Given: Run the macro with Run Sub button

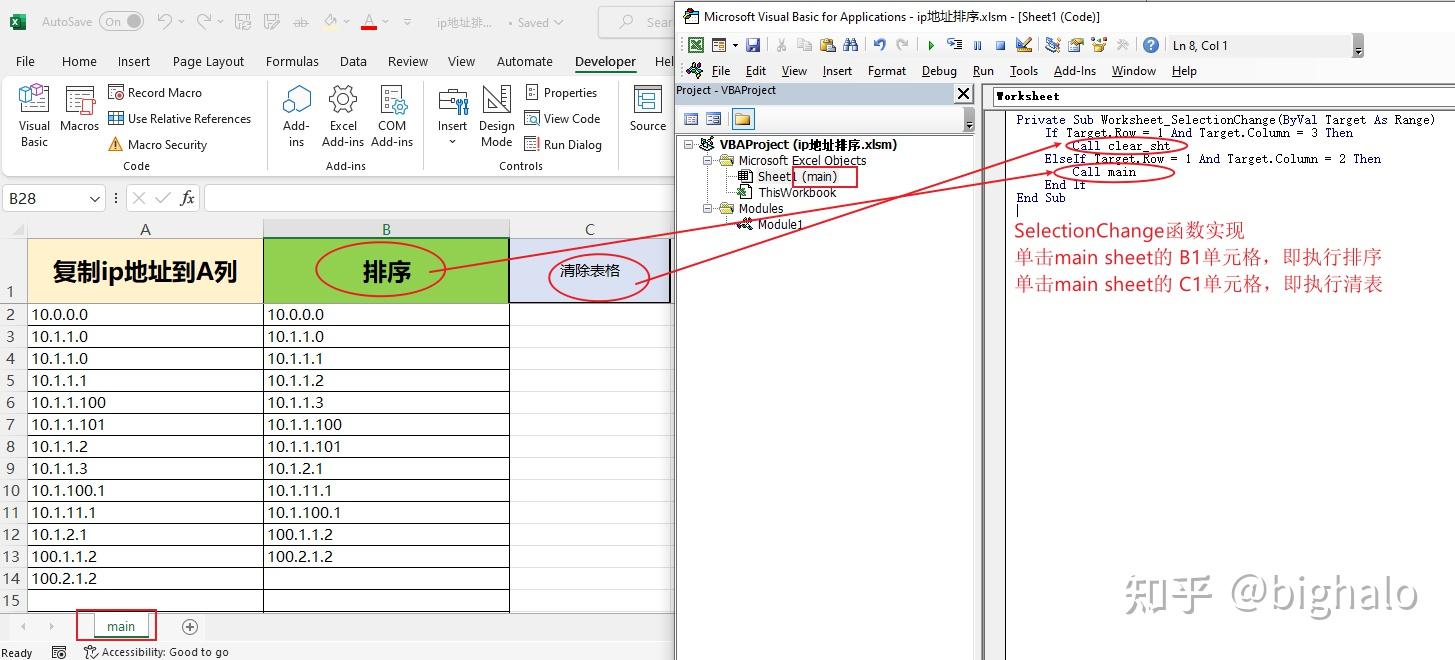Looking at the screenshot, I should (x=930, y=45).
